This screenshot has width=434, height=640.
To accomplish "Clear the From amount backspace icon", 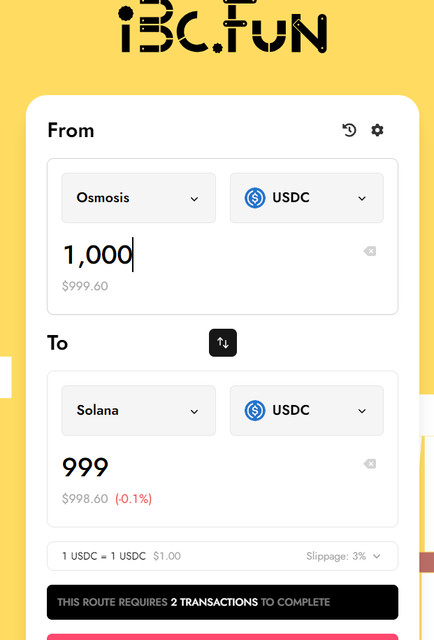I will click(370, 251).
